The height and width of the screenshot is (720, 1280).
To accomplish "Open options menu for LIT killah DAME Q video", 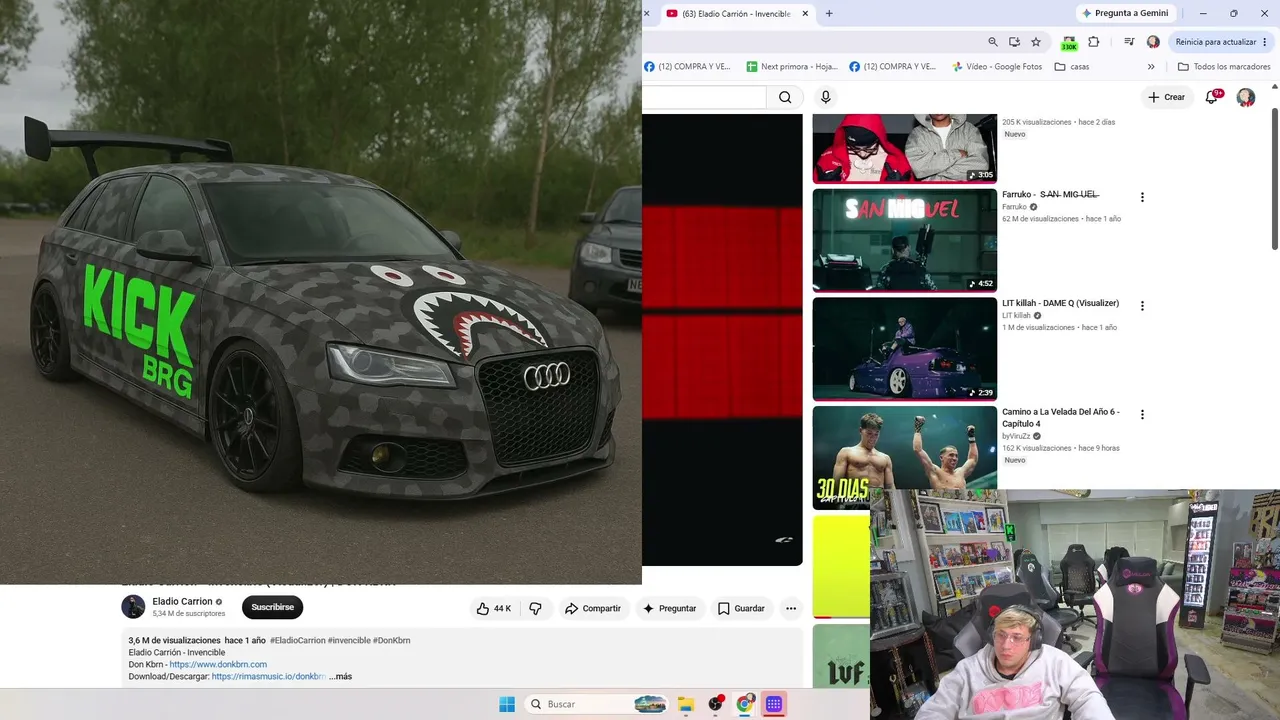I will (1142, 306).
